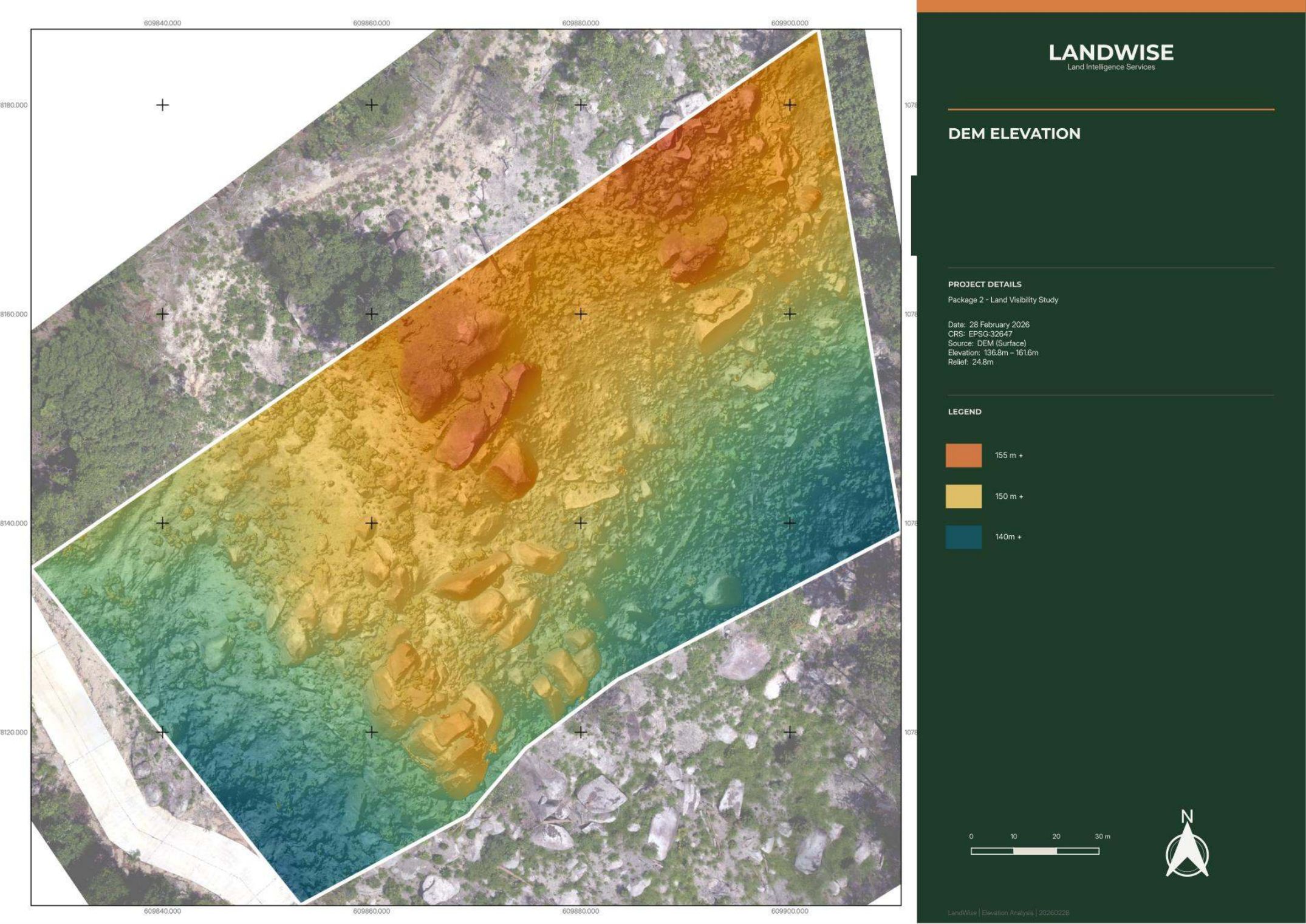Image resolution: width=1306 pixels, height=924 pixels.
Task: Click the left-edge coordinate label 8120.000
Action: tap(14, 733)
